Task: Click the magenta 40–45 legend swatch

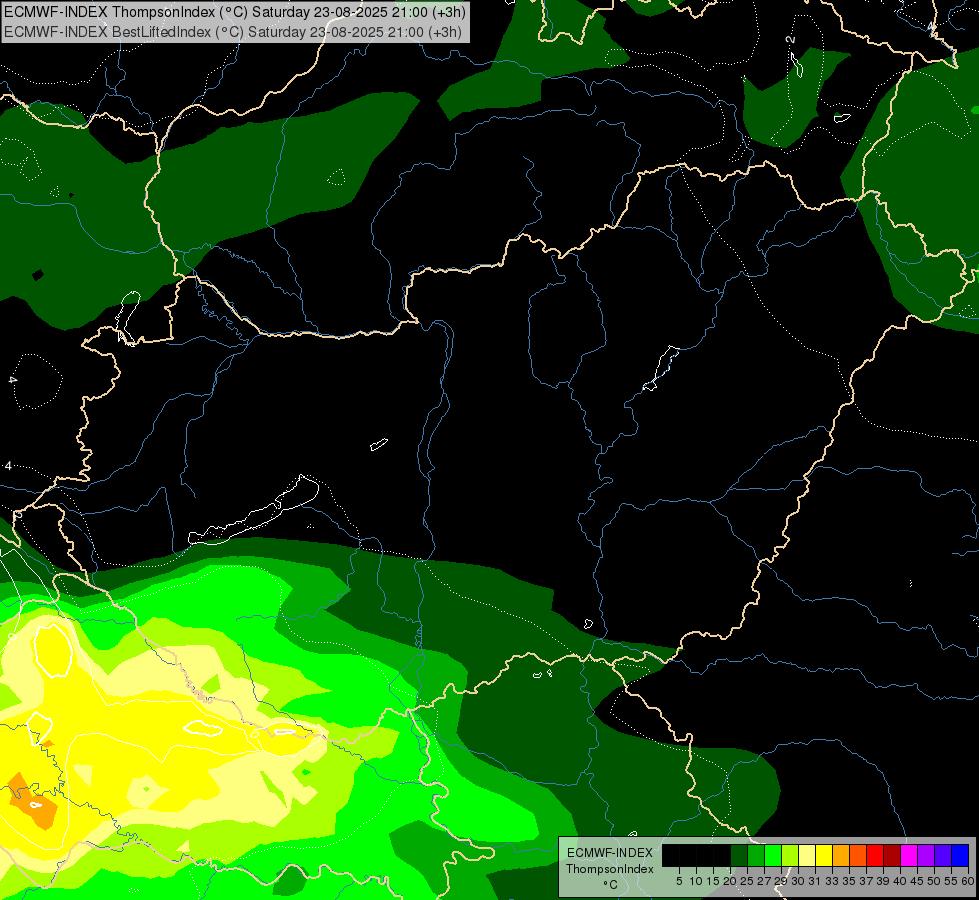Action: pos(909,855)
